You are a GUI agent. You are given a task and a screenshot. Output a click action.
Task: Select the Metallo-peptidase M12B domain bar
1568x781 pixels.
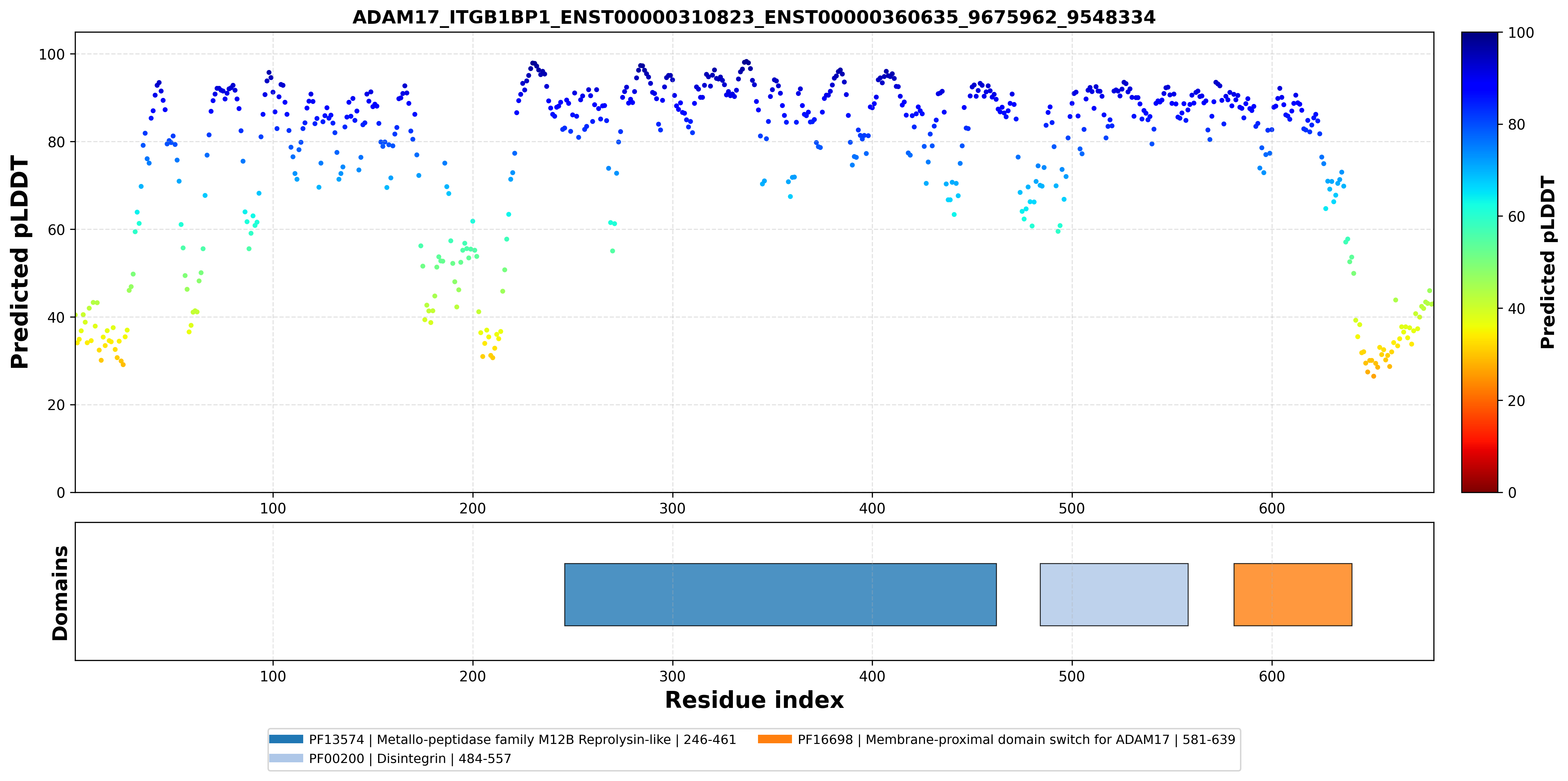780,594
